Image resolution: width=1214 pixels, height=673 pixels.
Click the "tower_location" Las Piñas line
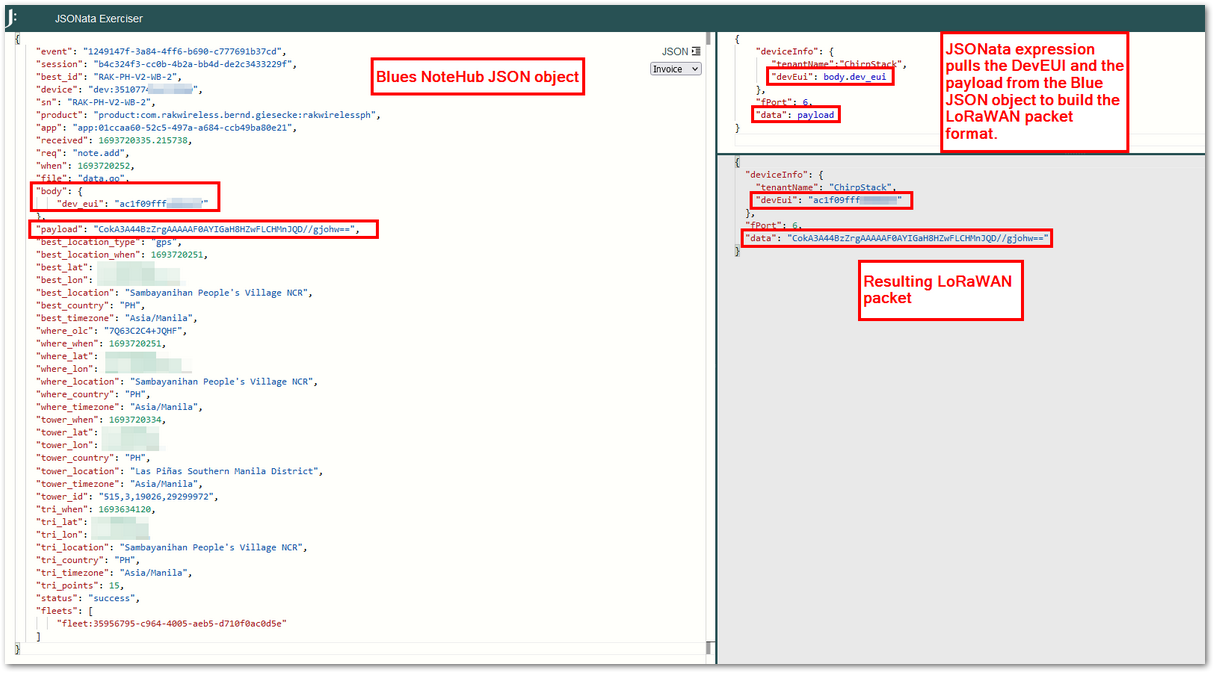pos(178,471)
